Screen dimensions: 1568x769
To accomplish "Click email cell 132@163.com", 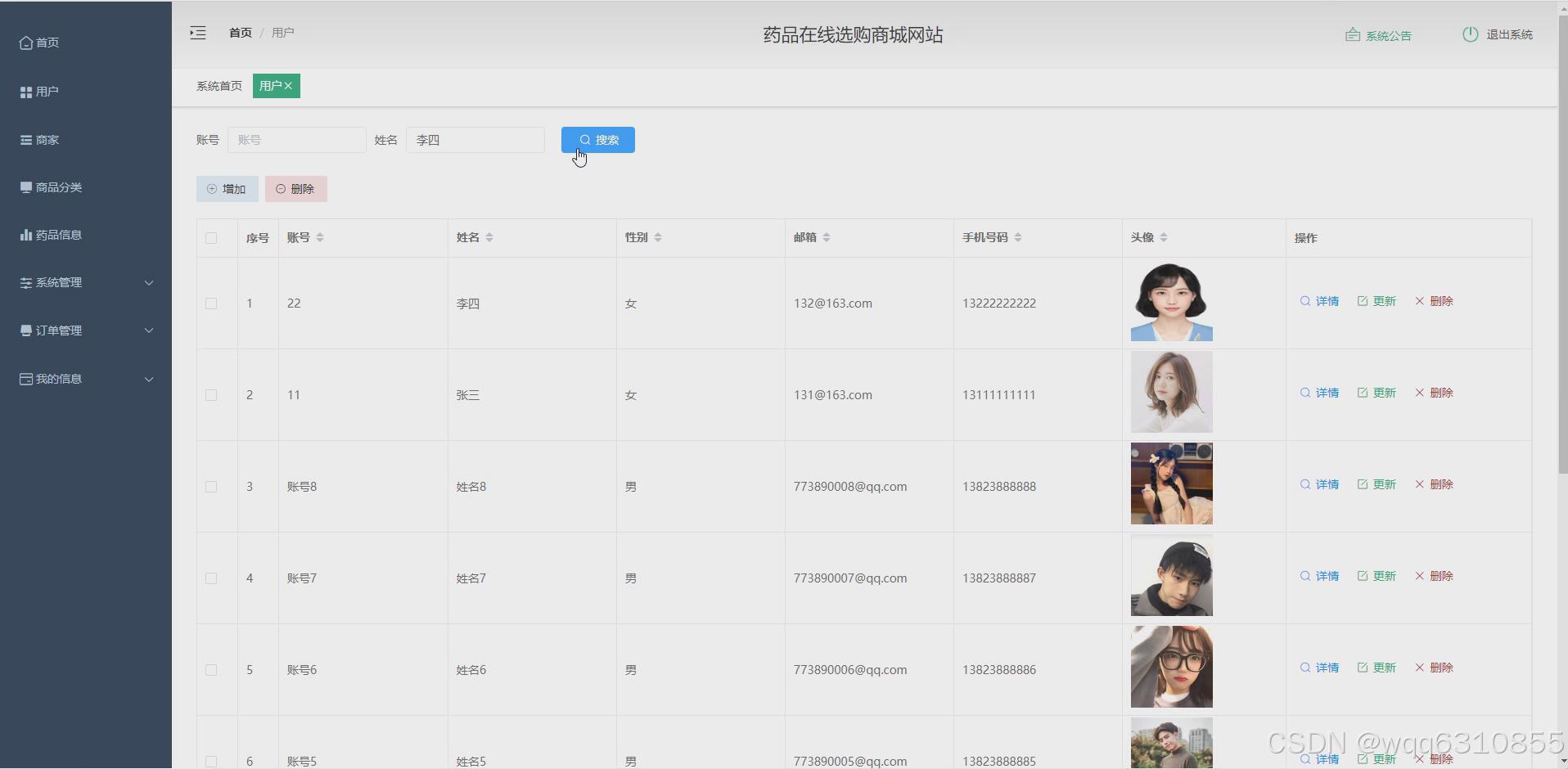I will [x=832, y=304].
